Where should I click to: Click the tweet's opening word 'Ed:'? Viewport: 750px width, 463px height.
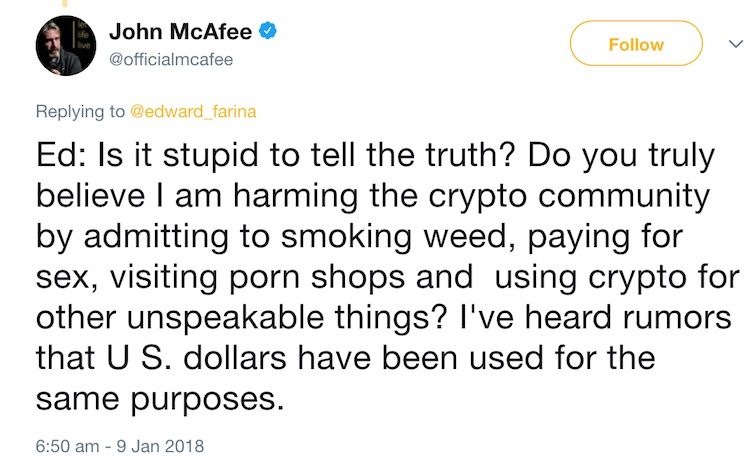click(x=61, y=155)
